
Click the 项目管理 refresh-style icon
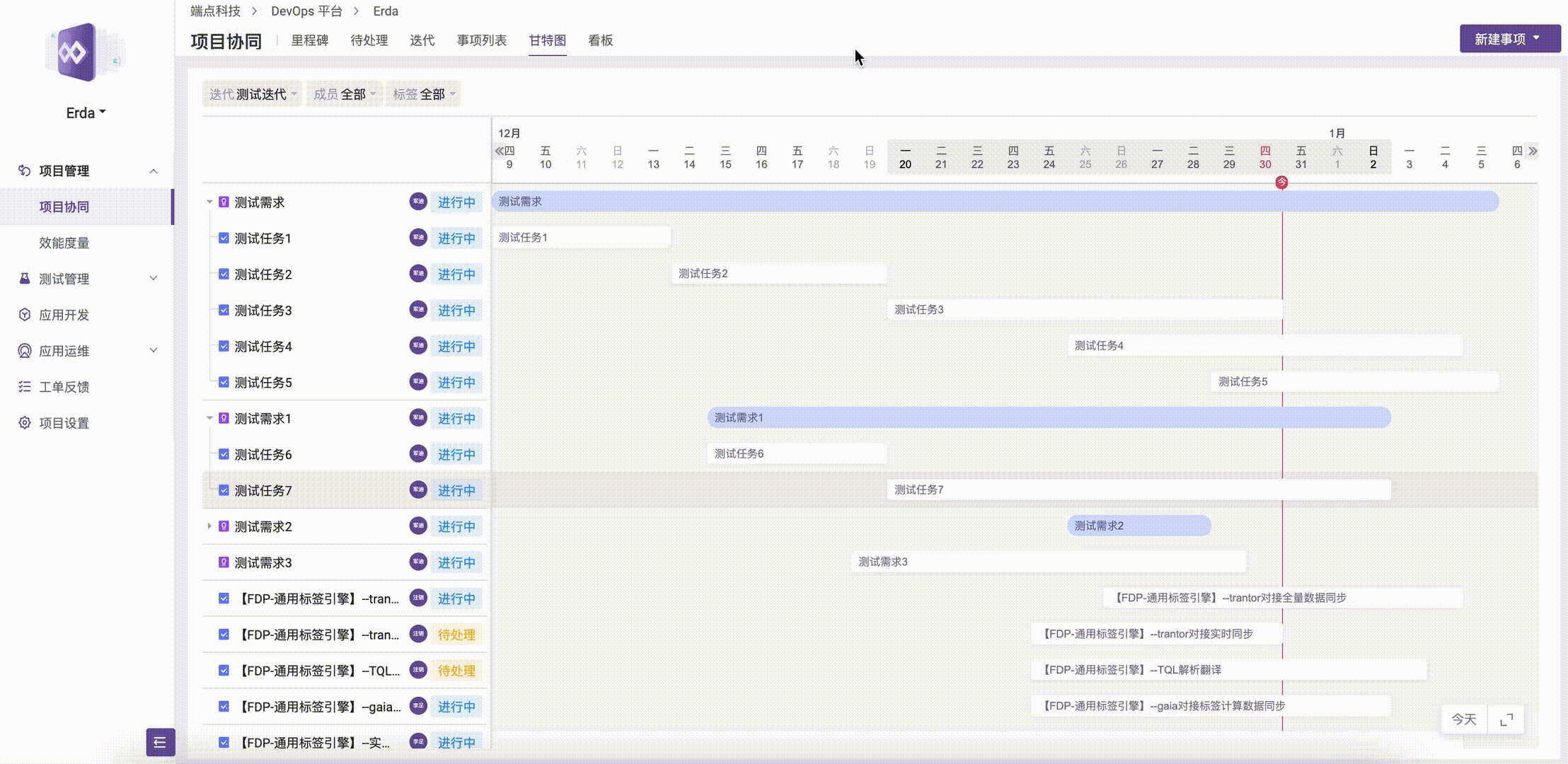[x=23, y=170]
